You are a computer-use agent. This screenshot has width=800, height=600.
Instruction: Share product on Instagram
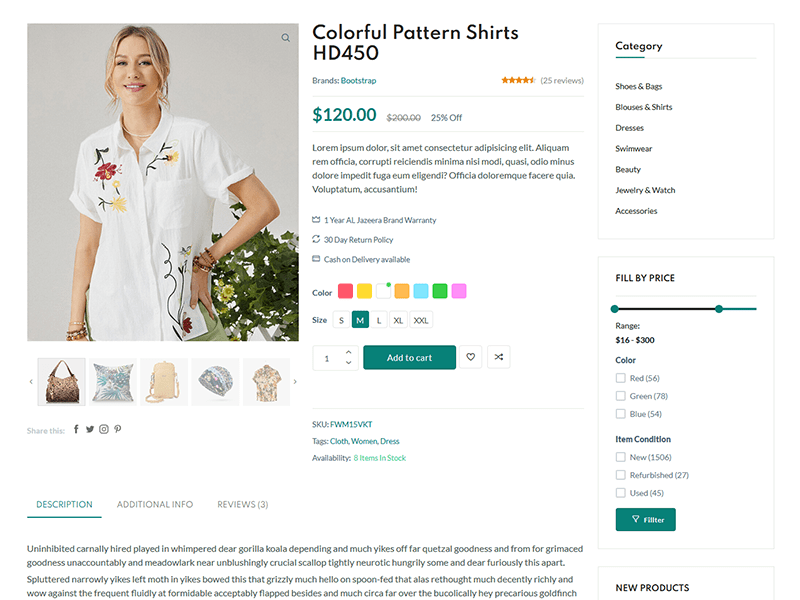104,429
